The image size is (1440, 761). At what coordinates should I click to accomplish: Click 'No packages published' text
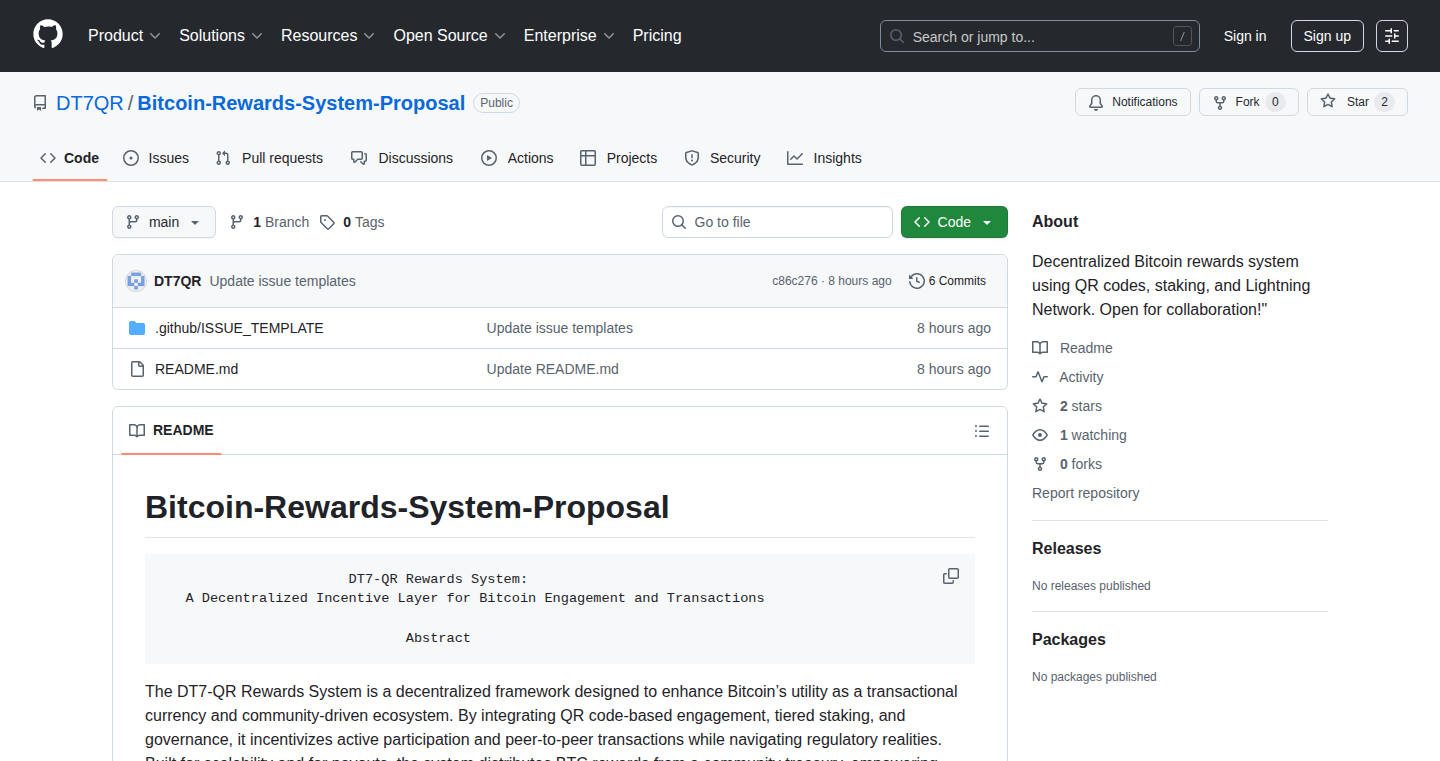pyautogui.click(x=1094, y=677)
